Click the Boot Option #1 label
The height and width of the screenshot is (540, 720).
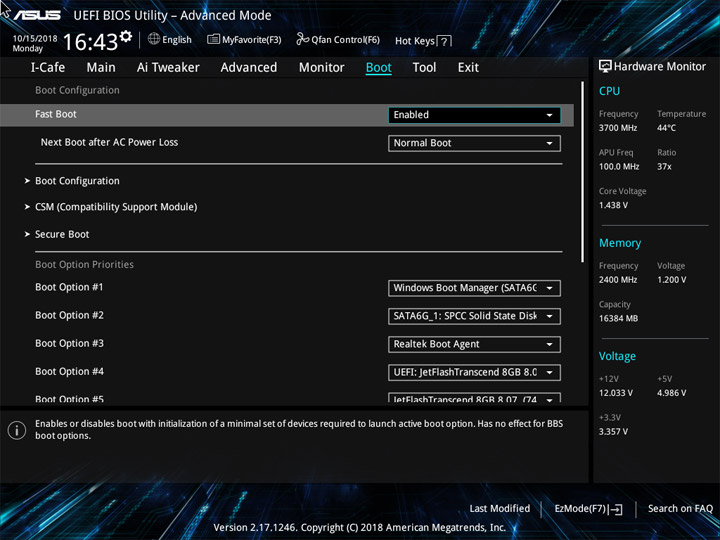click(x=69, y=287)
